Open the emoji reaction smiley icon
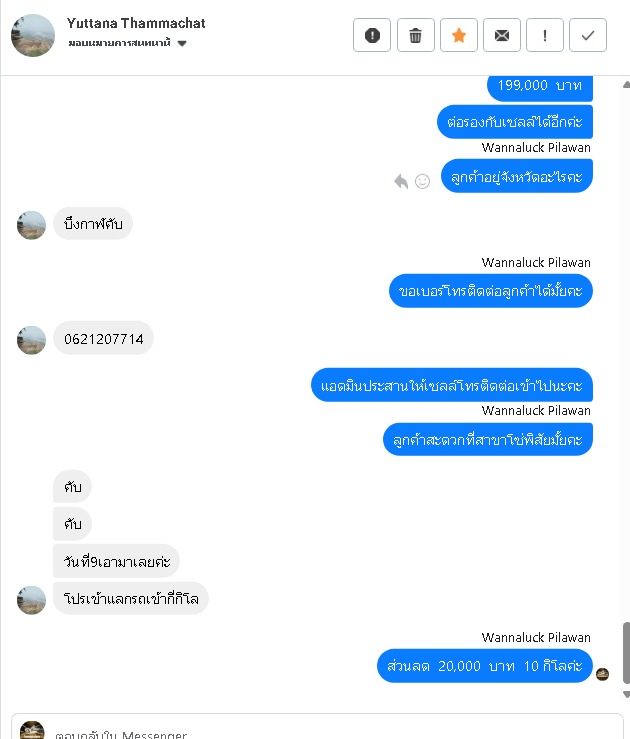The height and width of the screenshot is (739, 630). pyautogui.click(x=422, y=181)
